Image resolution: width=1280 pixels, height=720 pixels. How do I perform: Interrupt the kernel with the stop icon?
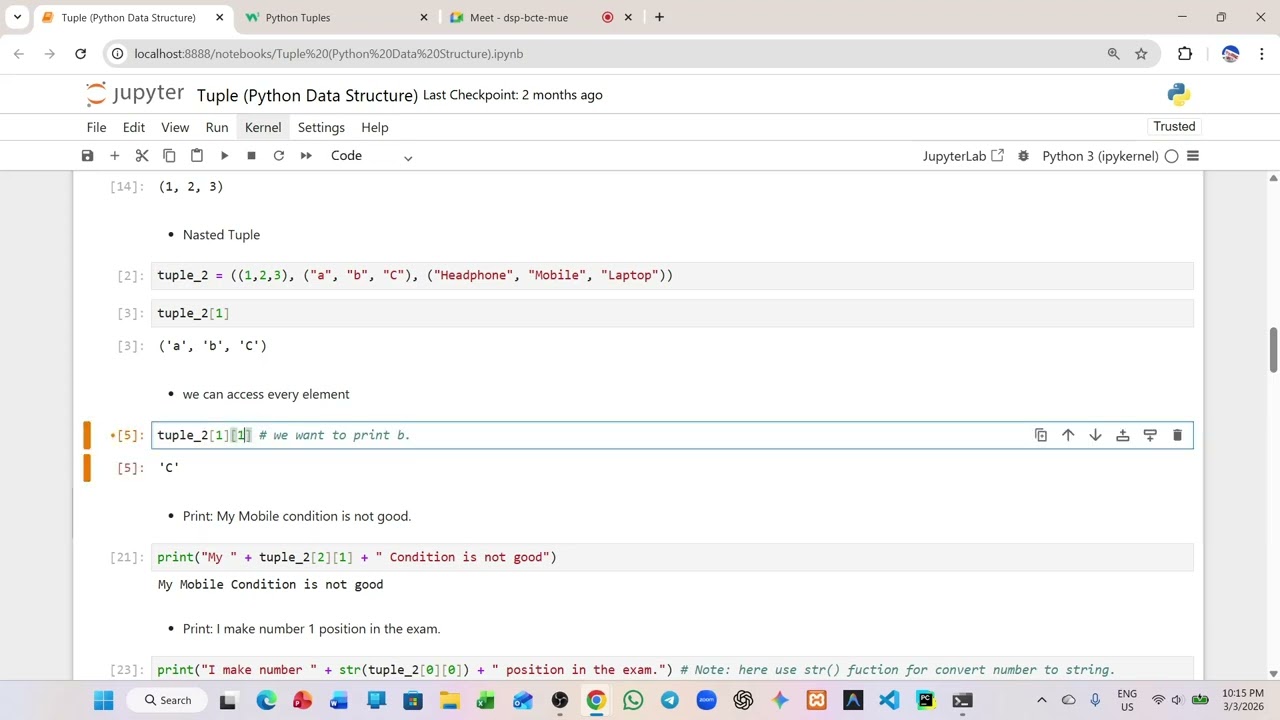pyautogui.click(x=251, y=156)
